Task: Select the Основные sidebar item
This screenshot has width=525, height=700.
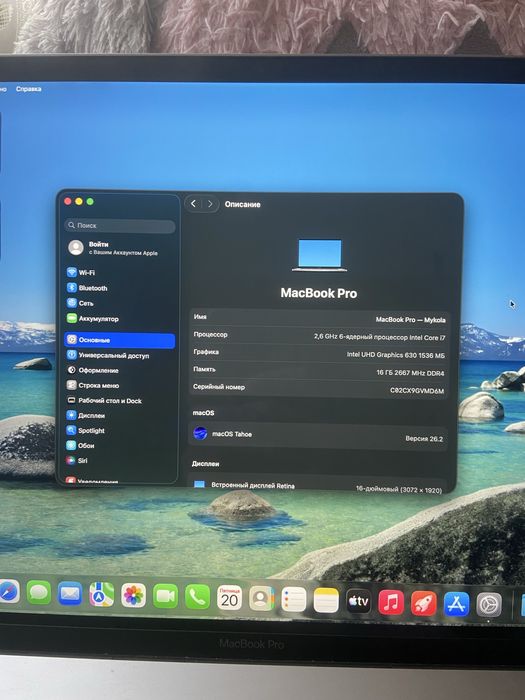Action: (120, 340)
